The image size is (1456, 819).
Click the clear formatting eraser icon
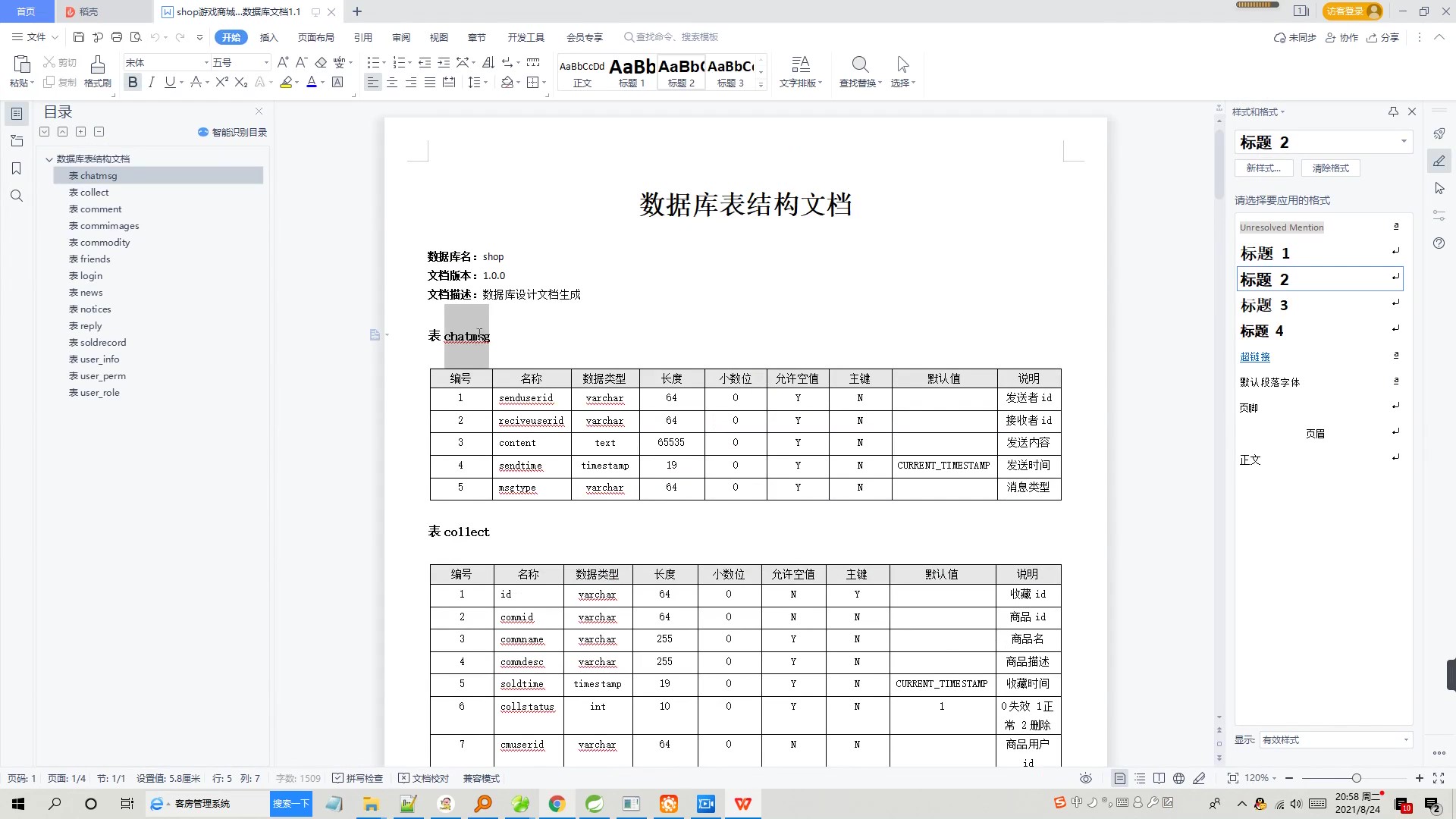point(321,62)
